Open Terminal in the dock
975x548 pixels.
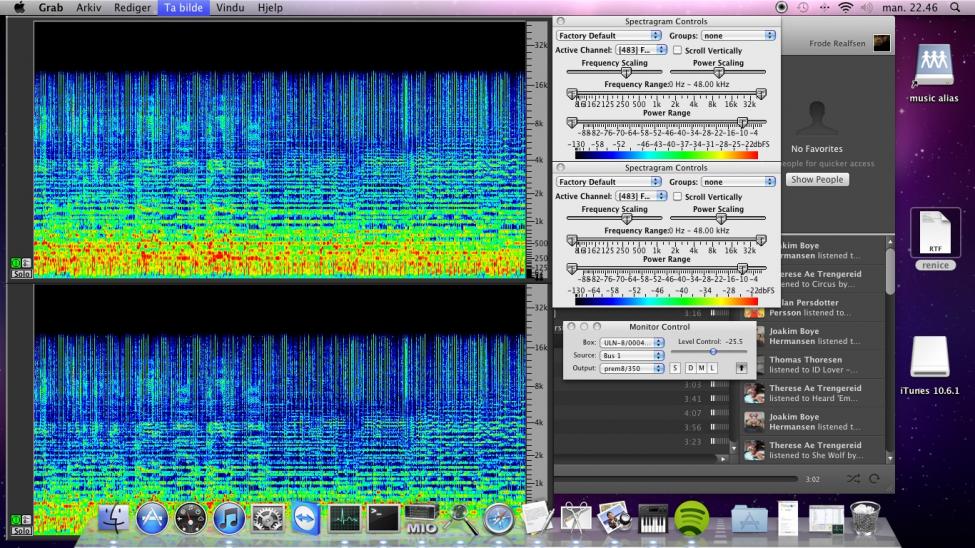tap(383, 518)
